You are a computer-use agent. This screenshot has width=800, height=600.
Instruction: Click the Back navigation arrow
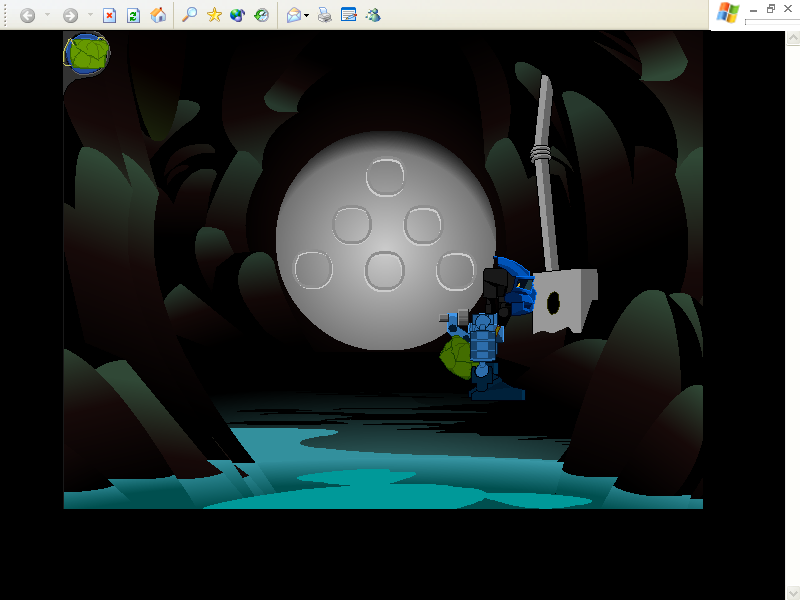[x=28, y=15]
